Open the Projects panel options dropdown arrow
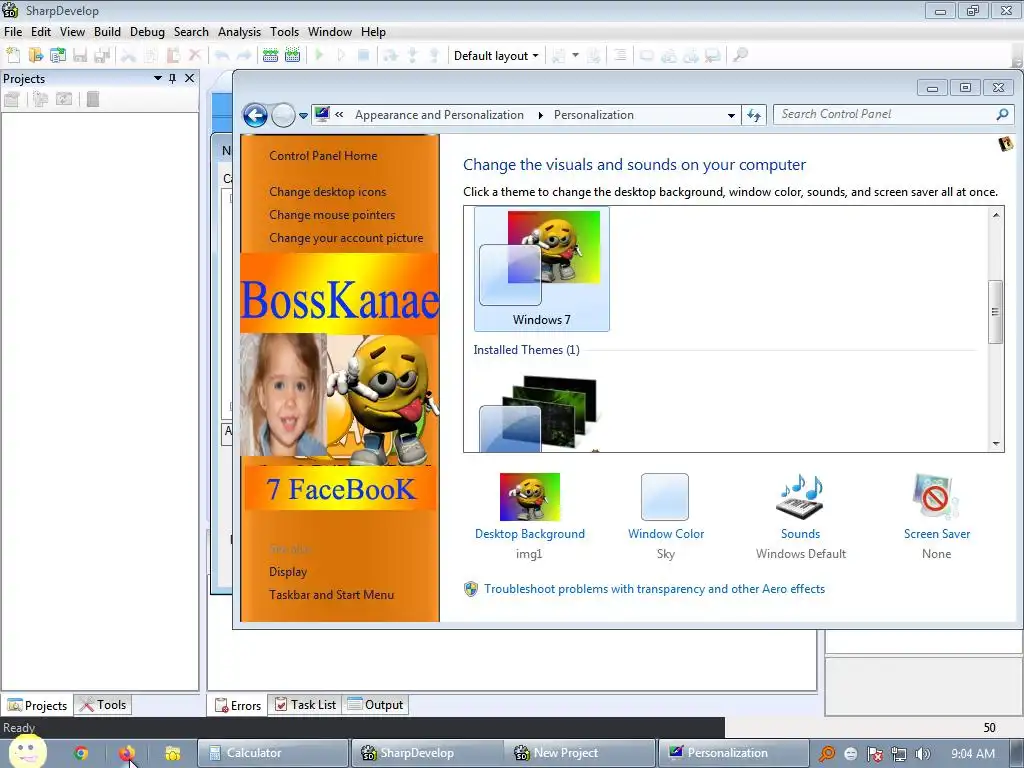This screenshot has width=1024, height=768. (x=157, y=78)
